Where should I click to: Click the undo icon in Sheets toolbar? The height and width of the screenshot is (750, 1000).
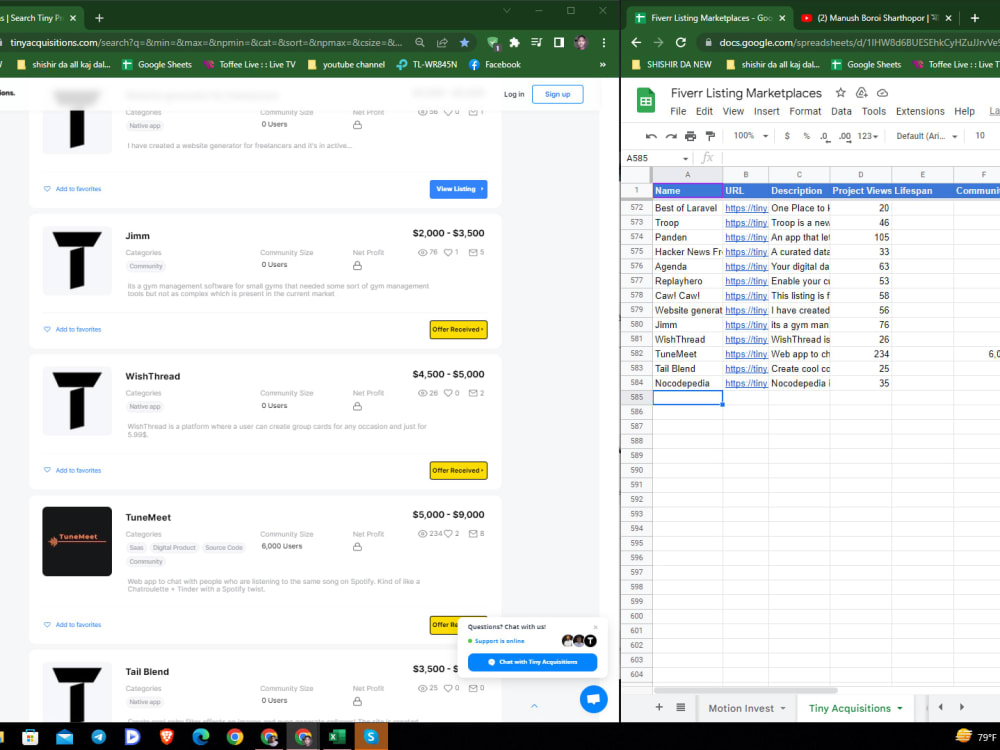[651, 136]
